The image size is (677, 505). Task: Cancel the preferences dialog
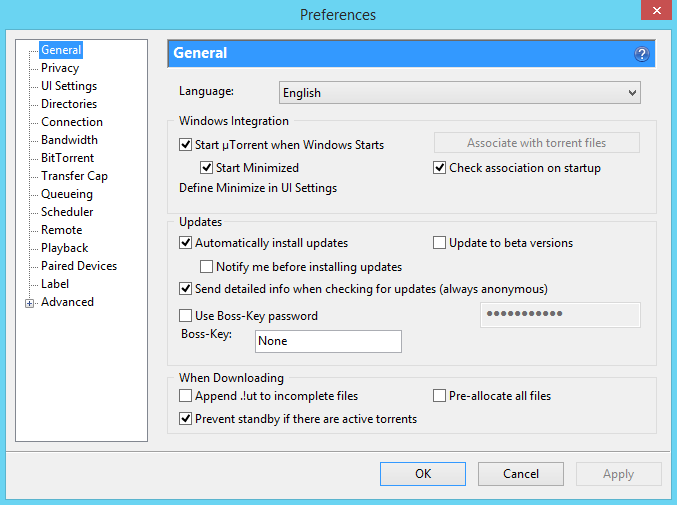point(521,474)
